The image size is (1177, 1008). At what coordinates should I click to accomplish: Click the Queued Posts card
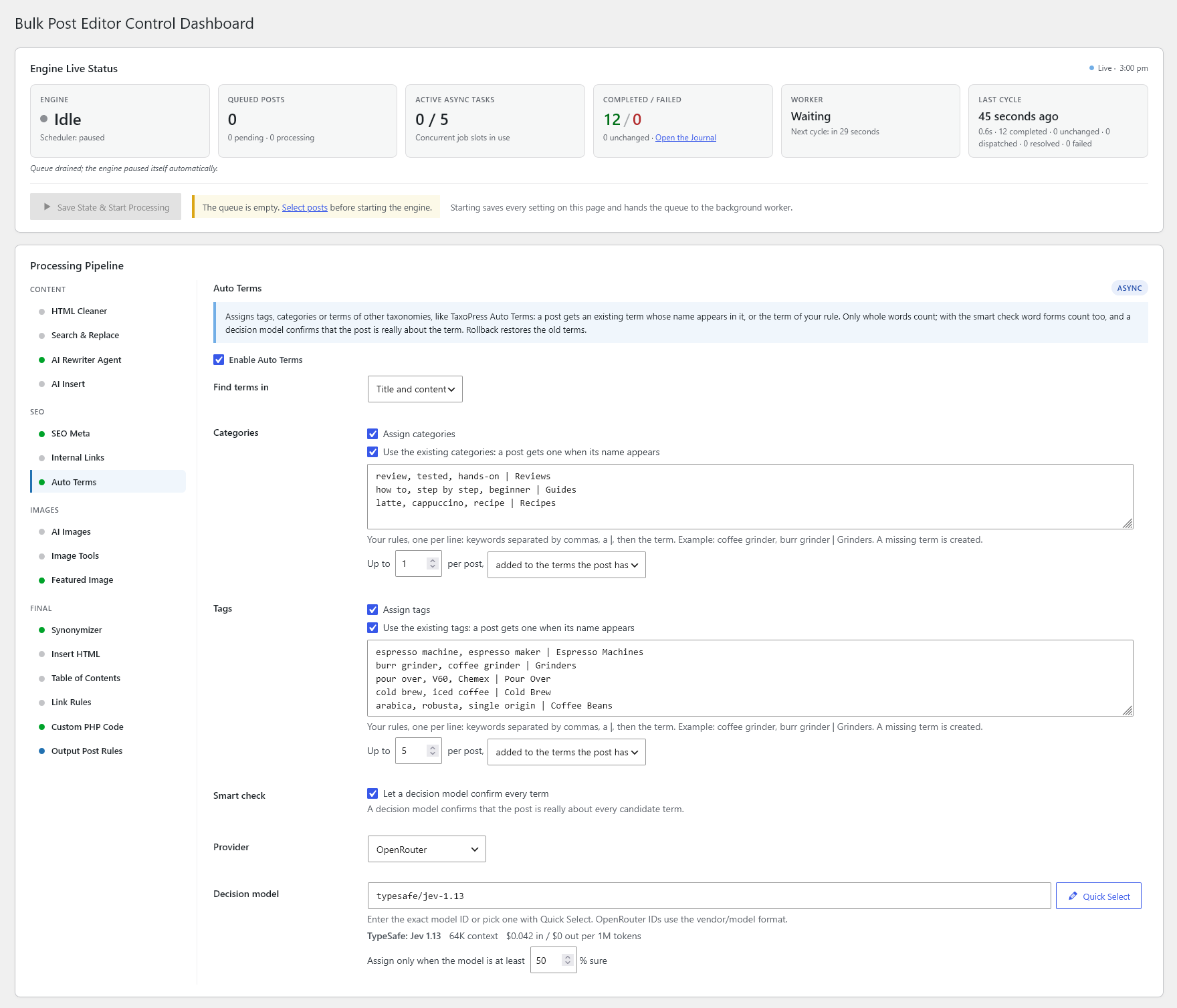308,121
